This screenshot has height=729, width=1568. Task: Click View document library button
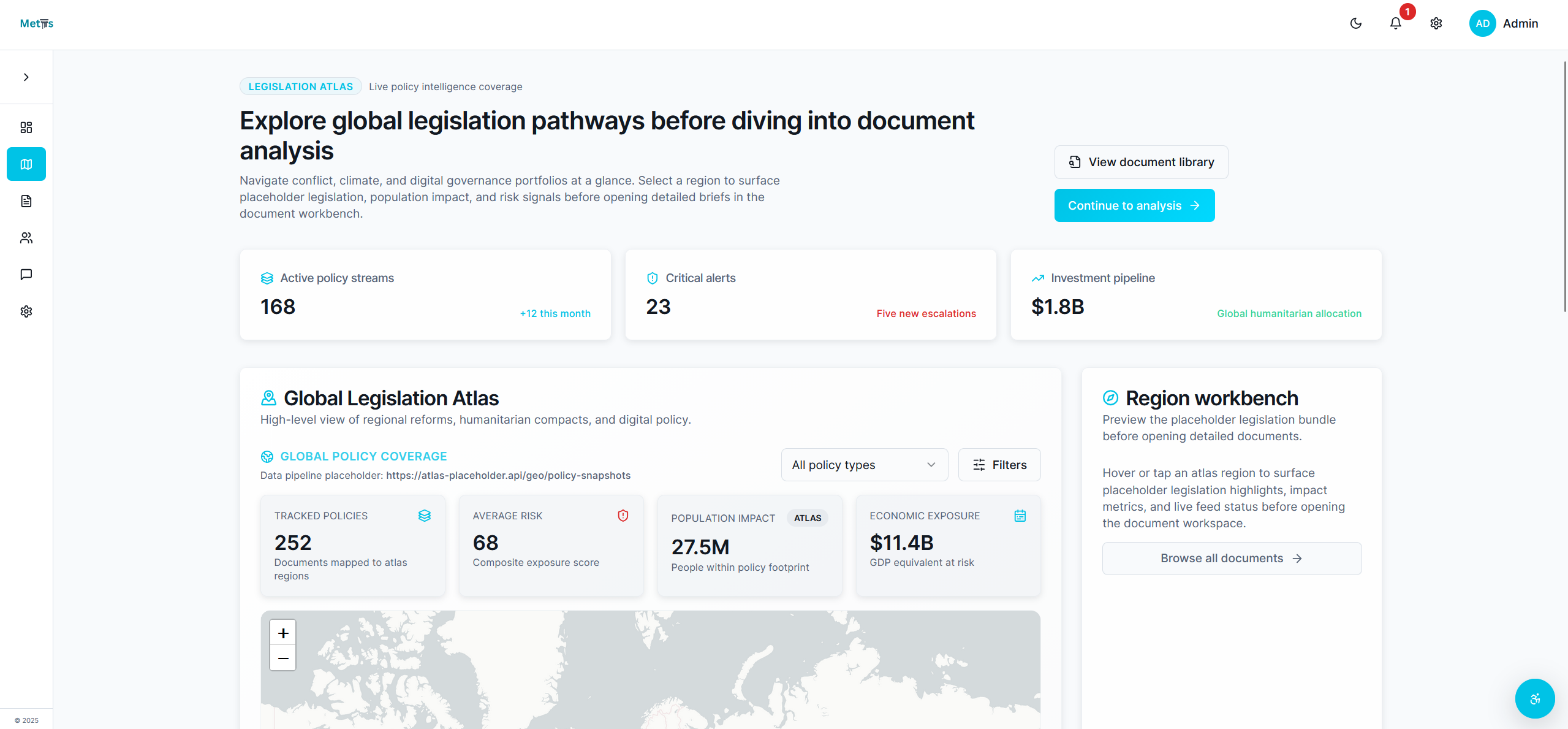(x=1140, y=161)
